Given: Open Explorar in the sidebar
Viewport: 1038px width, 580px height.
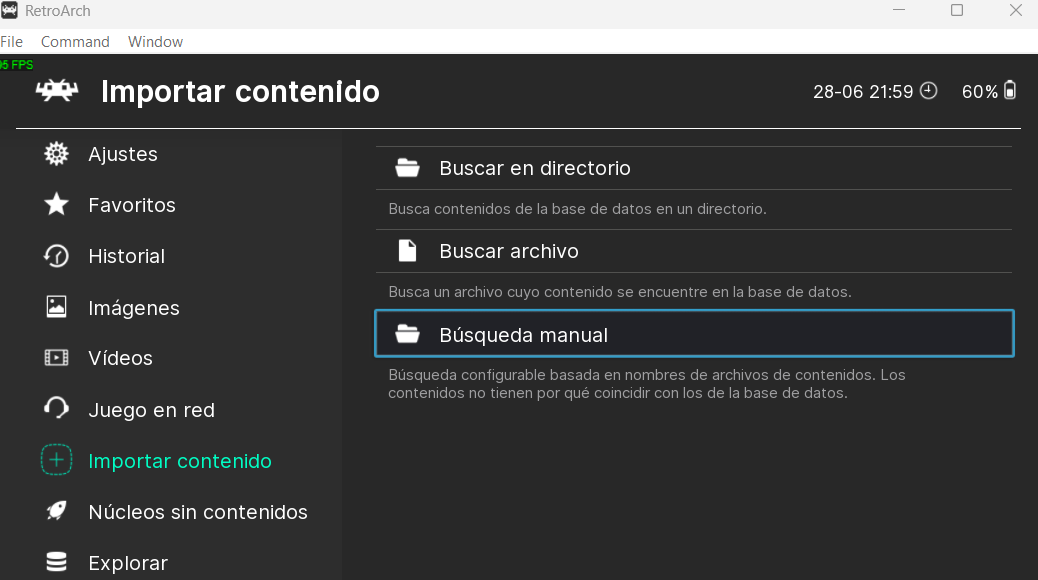Looking at the screenshot, I should (x=128, y=563).
